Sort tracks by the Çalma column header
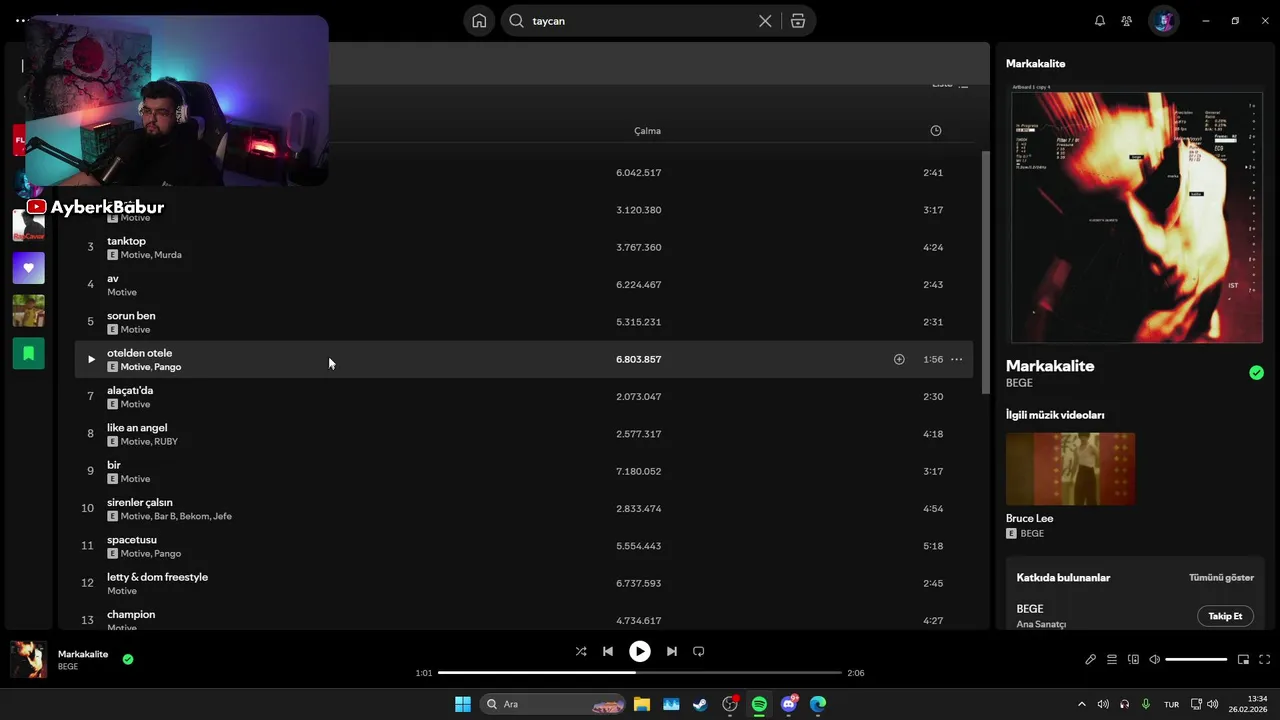Viewport: 1280px width, 720px height. [647, 131]
